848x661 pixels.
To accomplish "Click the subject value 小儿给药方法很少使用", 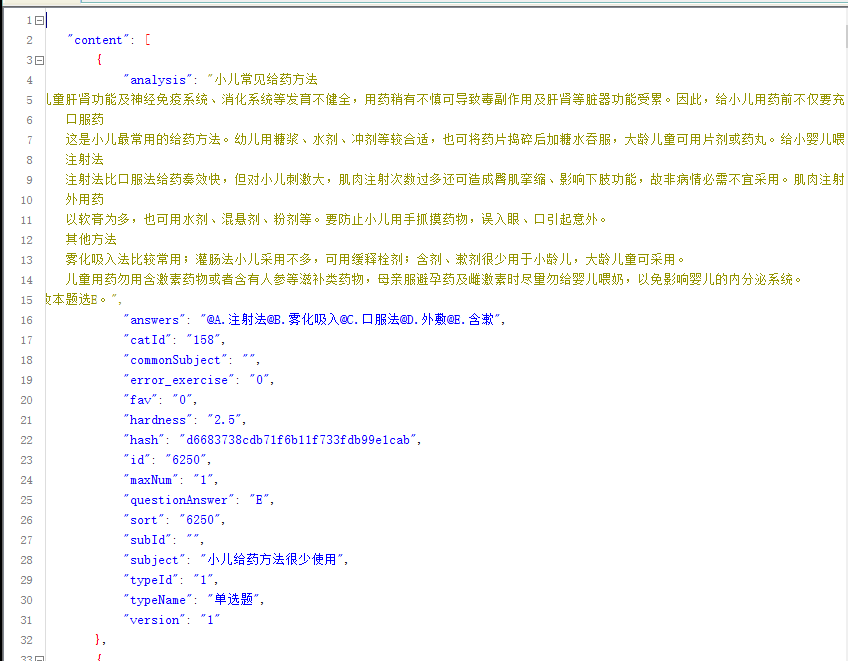I will 272,560.
